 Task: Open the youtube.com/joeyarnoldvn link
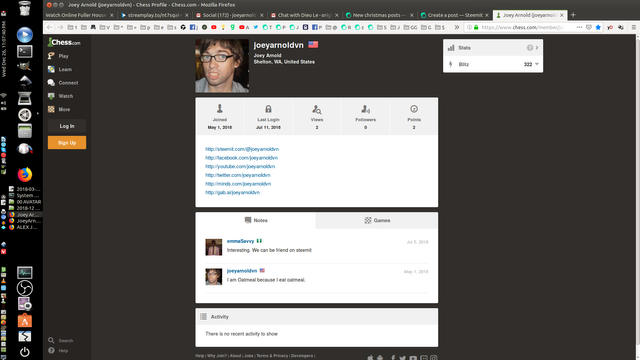point(240,166)
